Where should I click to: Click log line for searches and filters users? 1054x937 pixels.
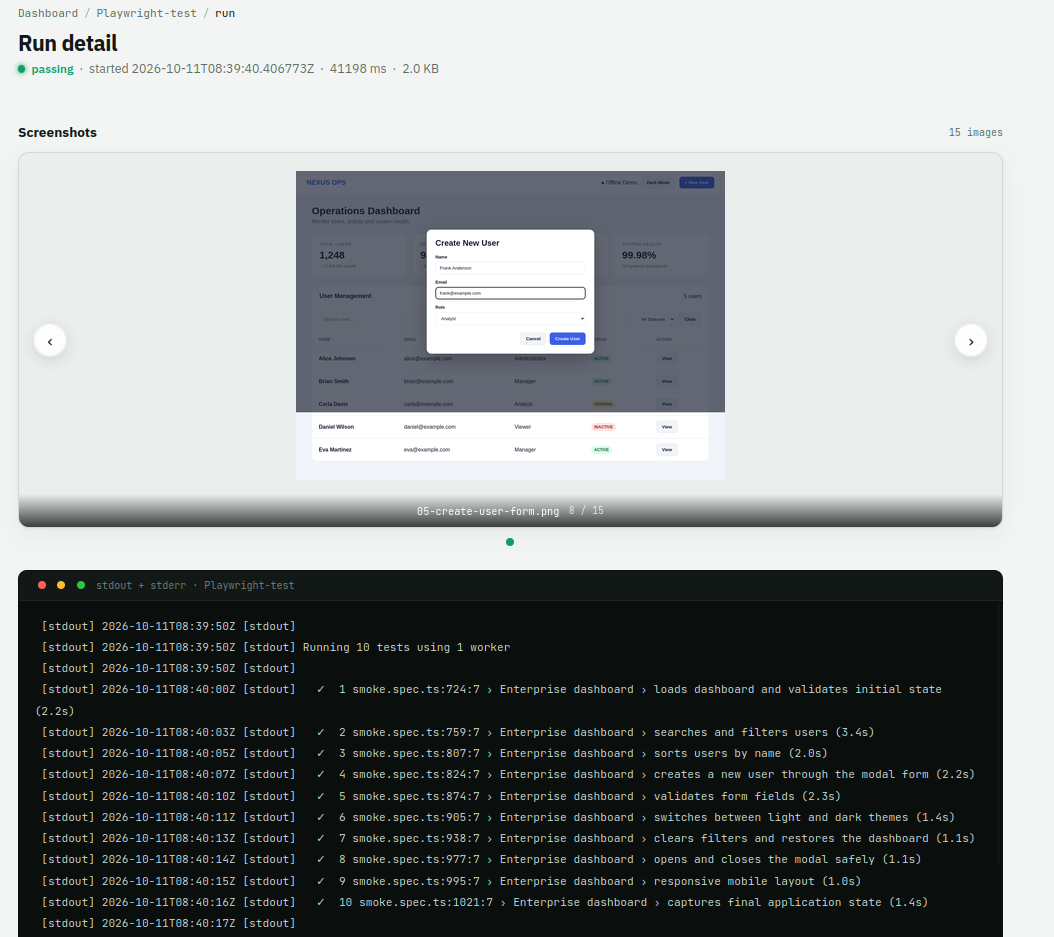(458, 732)
